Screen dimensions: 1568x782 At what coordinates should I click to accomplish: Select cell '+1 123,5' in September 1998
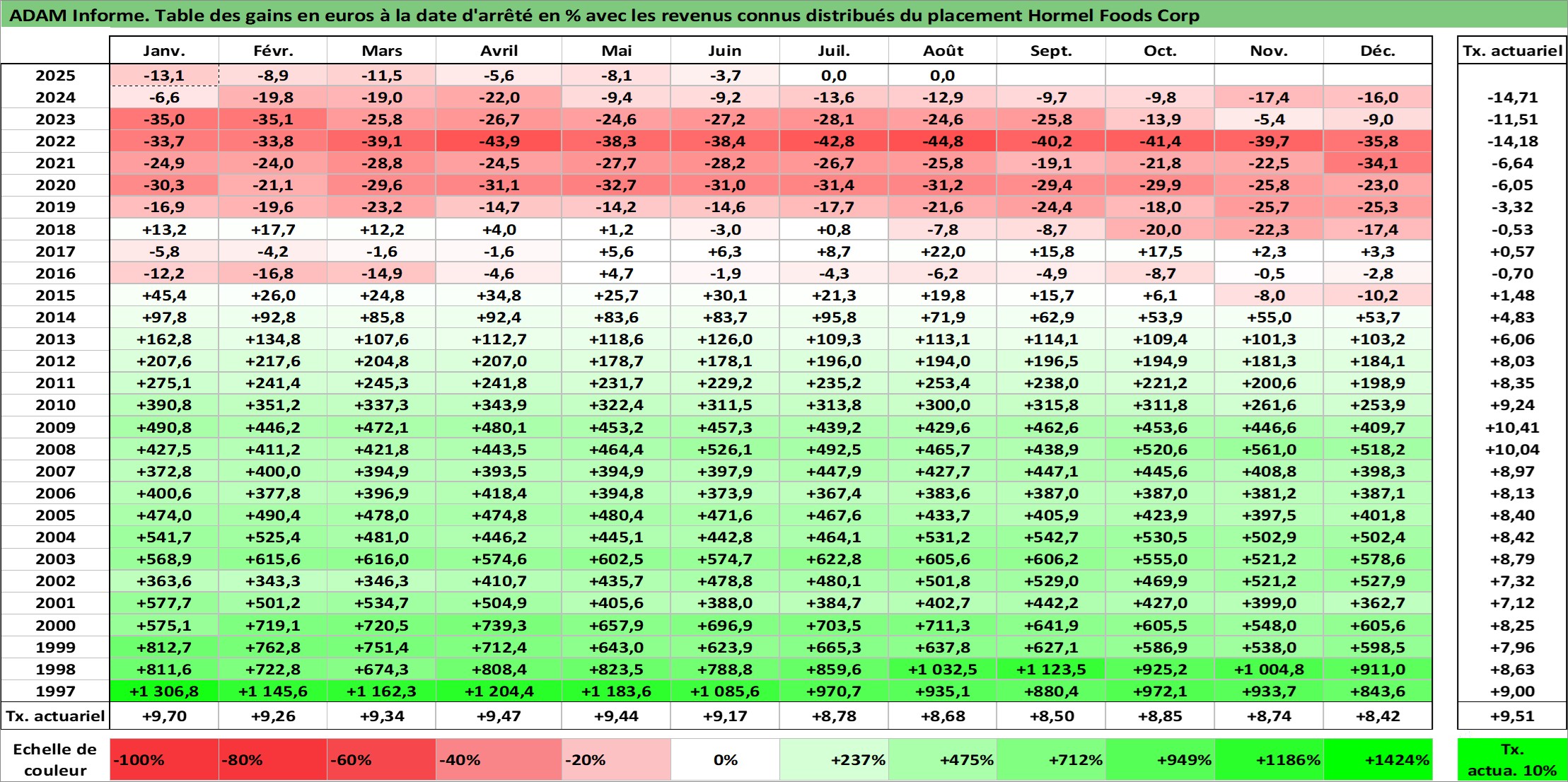[1051, 670]
